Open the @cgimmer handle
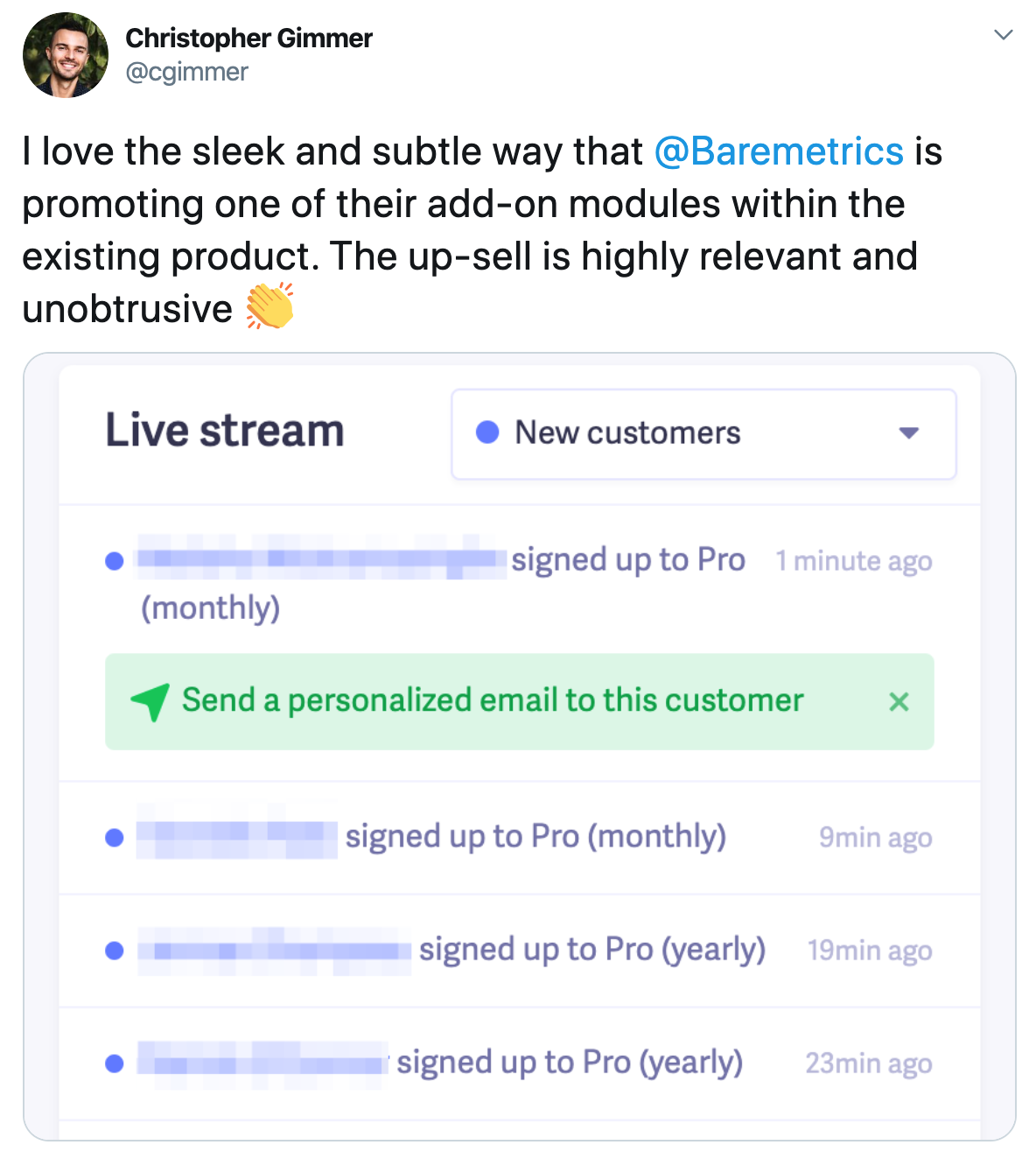The image size is (1036, 1159). pos(186,72)
